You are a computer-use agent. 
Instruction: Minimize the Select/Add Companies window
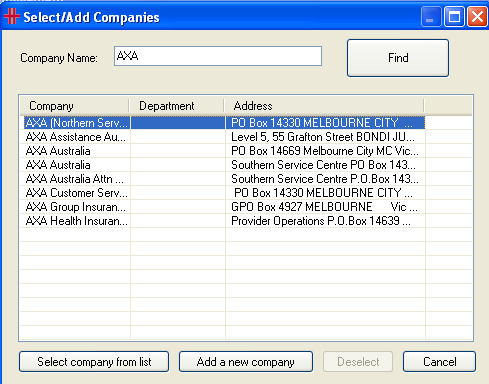431,16
